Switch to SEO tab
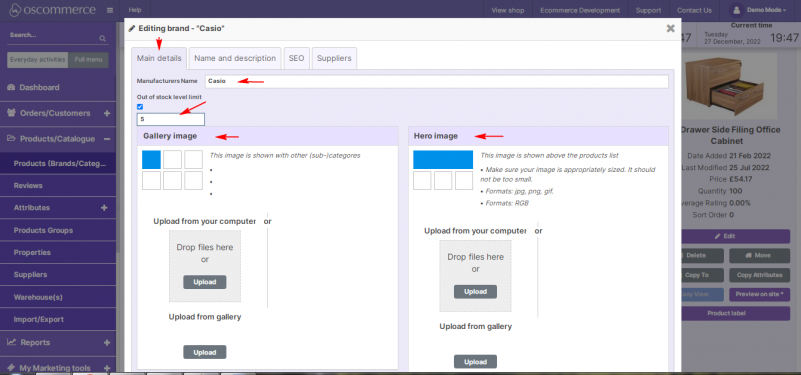The height and width of the screenshot is (375, 801). tap(296, 58)
